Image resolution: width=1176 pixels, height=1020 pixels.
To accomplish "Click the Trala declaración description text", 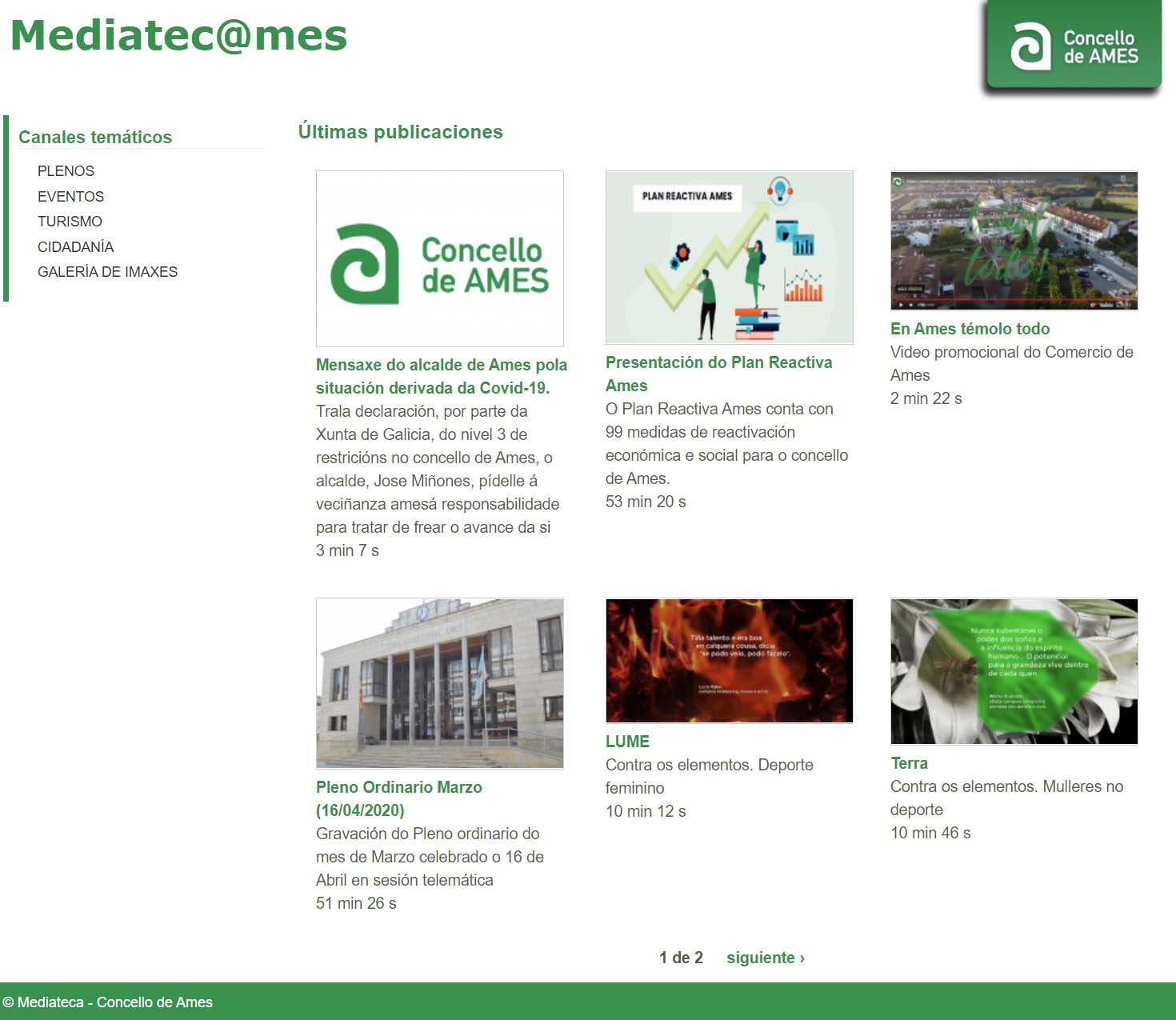I will tap(438, 469).
